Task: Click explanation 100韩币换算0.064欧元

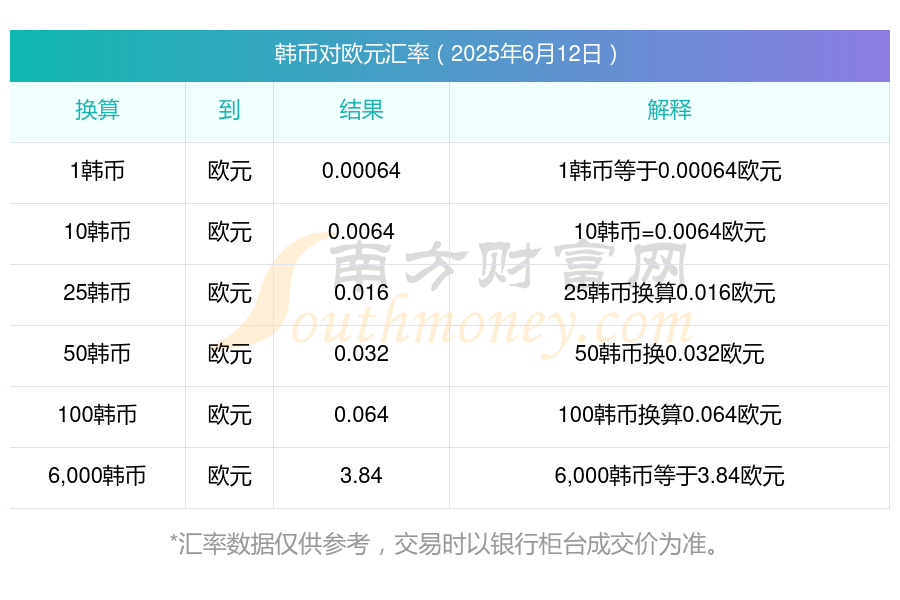Action: (670, 415)
